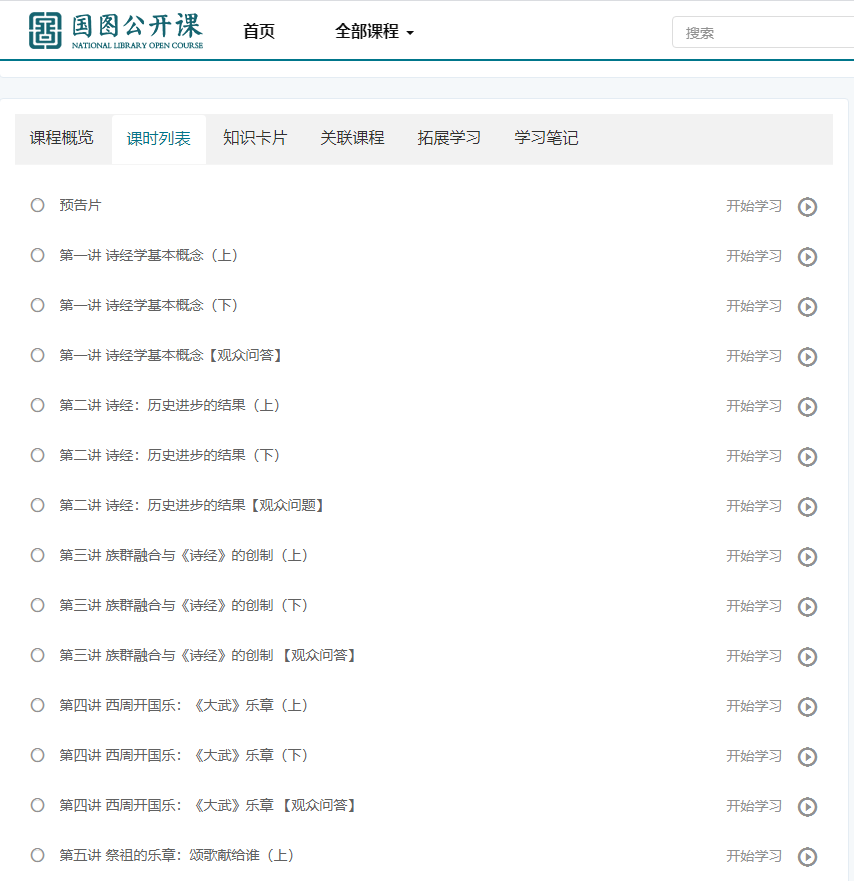Open lesson 第三讲 族群融合【观众问答】
854x881 pixels.
(x=208, y=655)
